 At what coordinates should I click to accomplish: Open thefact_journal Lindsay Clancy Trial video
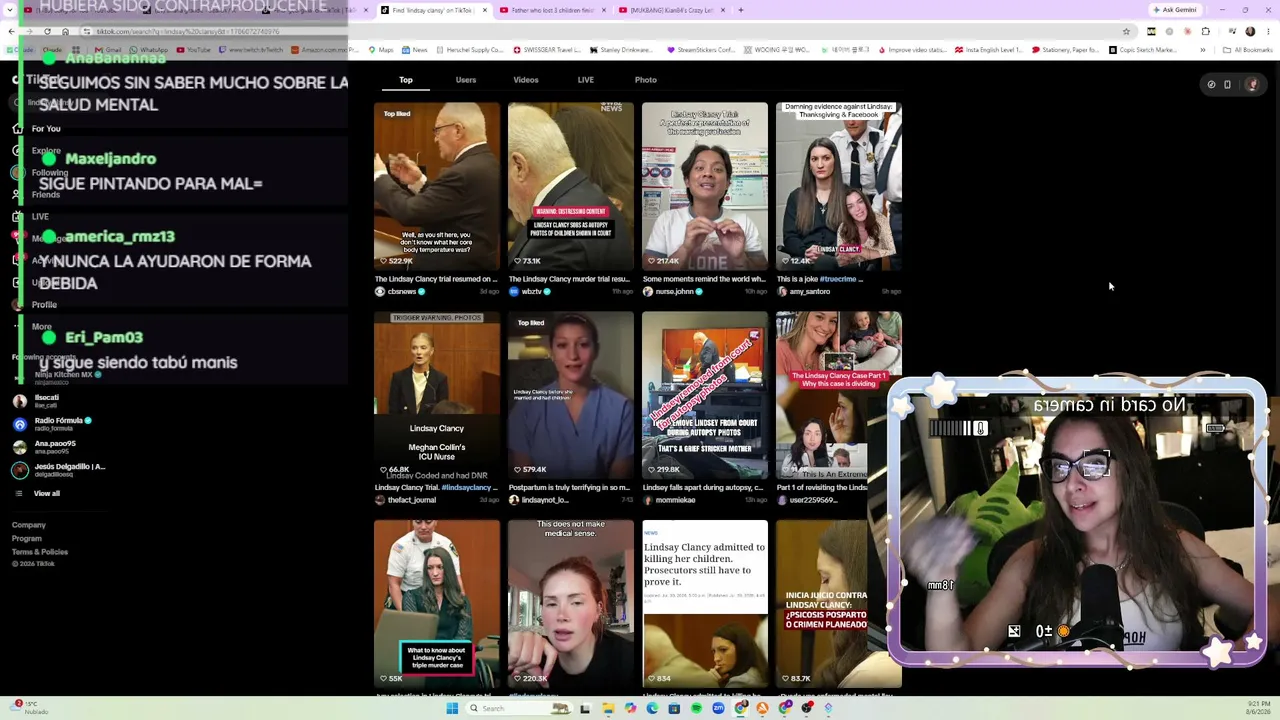(x=437, y=395)
